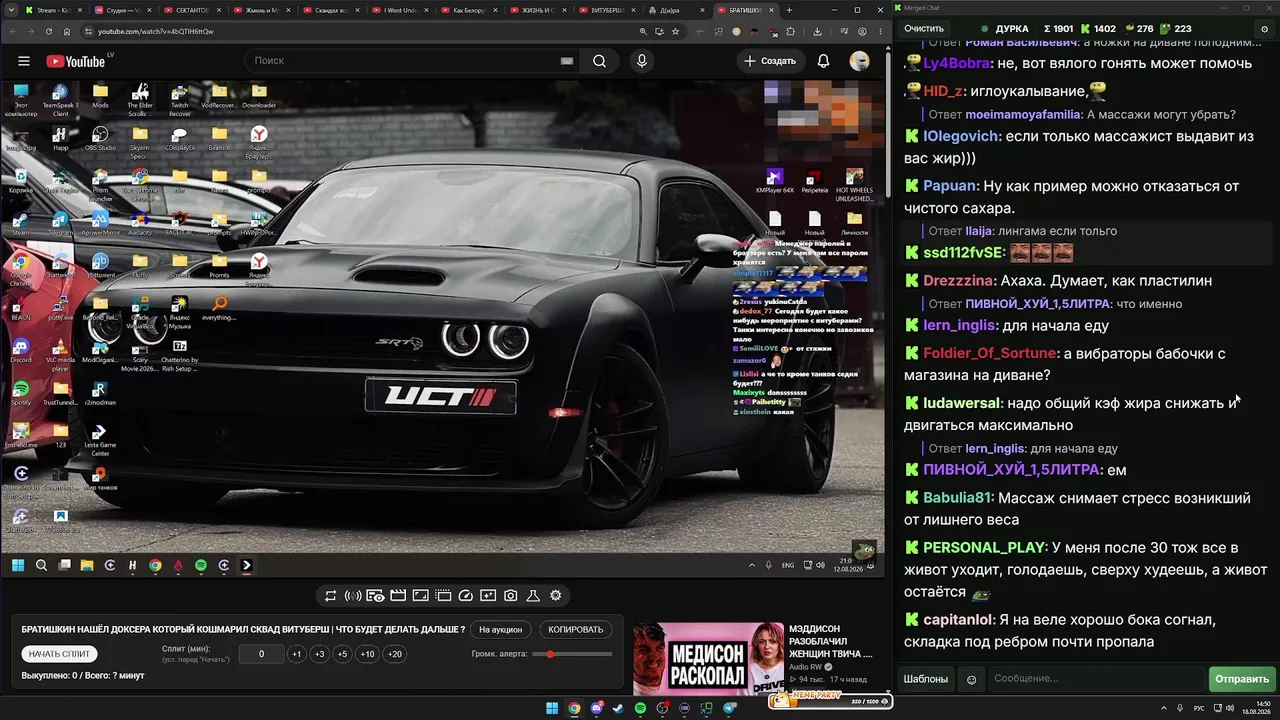Open the on-screen keyboard in search box

point(567,61)
